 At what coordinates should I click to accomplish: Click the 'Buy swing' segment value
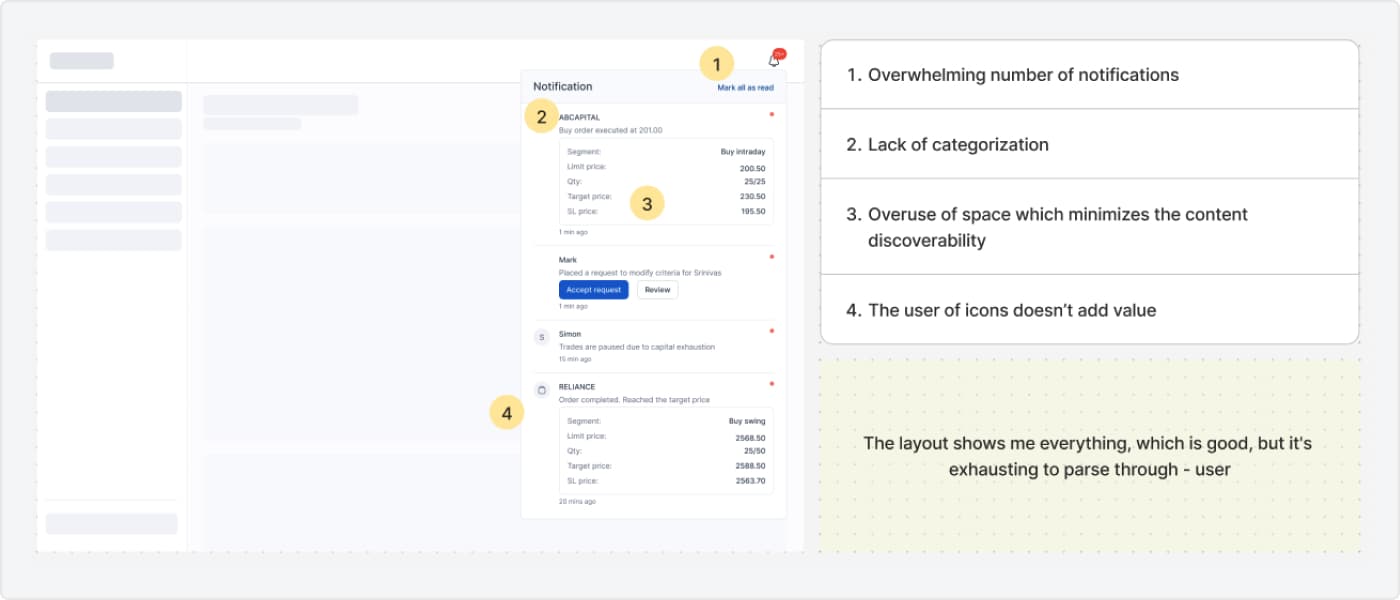click(747, 422)
